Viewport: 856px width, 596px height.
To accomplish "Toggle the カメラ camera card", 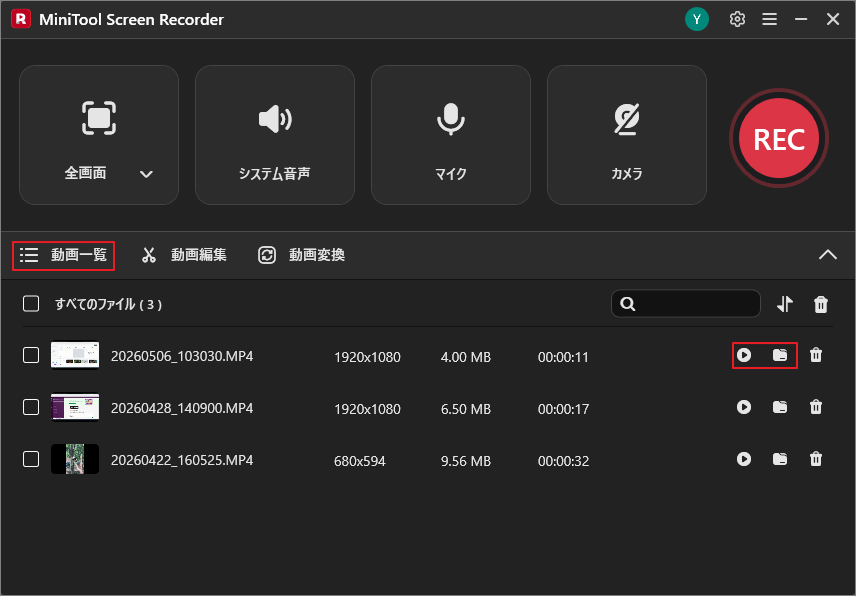I will (627, 135).
